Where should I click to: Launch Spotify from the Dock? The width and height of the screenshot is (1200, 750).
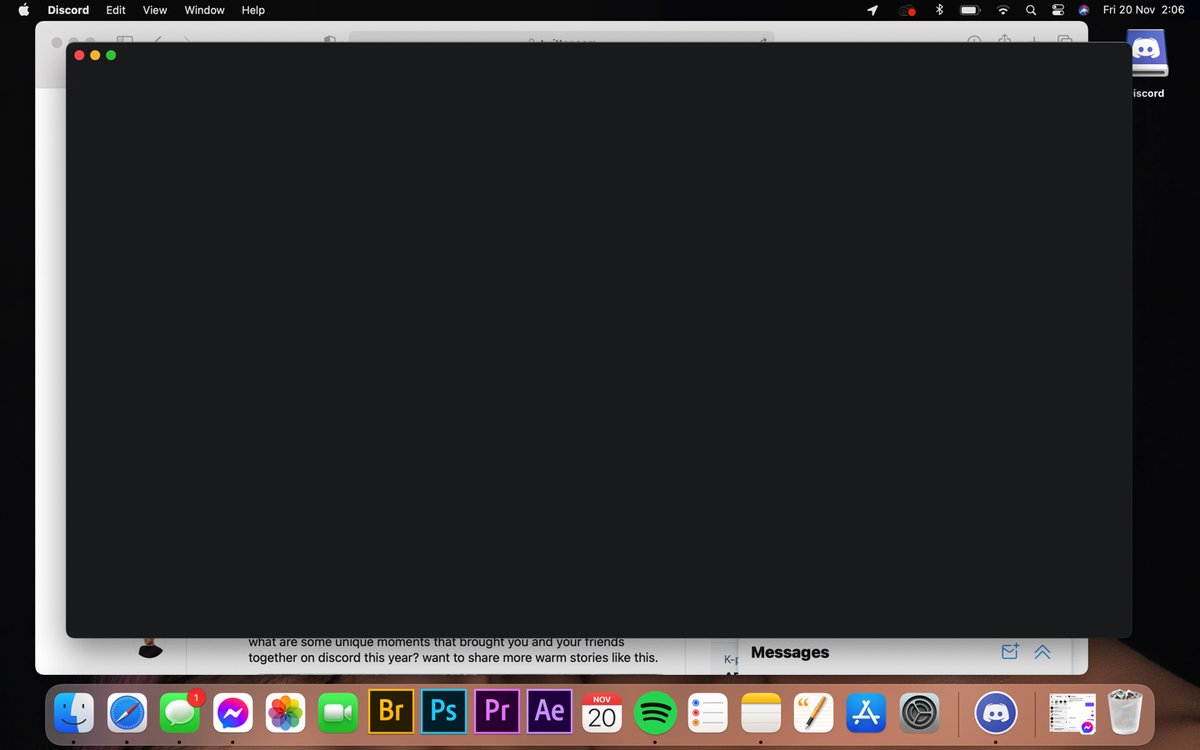[655, 713]
